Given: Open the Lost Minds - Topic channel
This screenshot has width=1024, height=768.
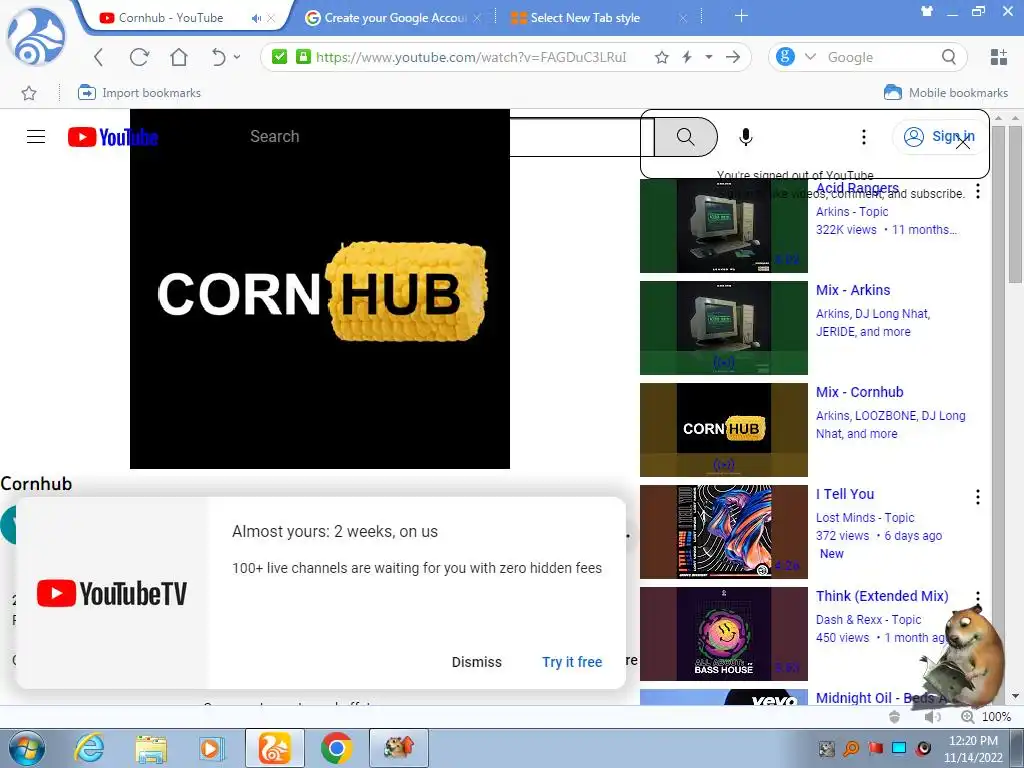Looking at the screenshot, I should pyautogui.click(x=865, y=517).
